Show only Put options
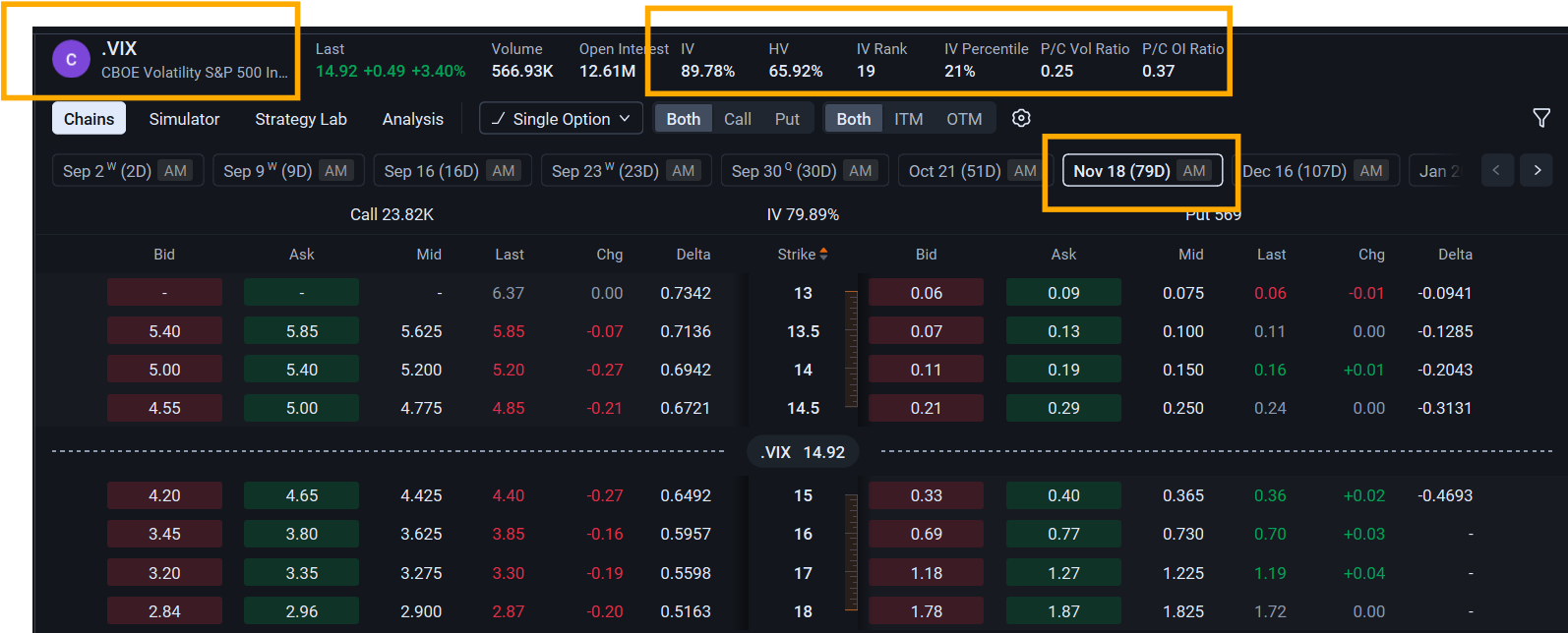This screenshot has height=633, width=1568. pyautogui.click(x=787, y=119)
